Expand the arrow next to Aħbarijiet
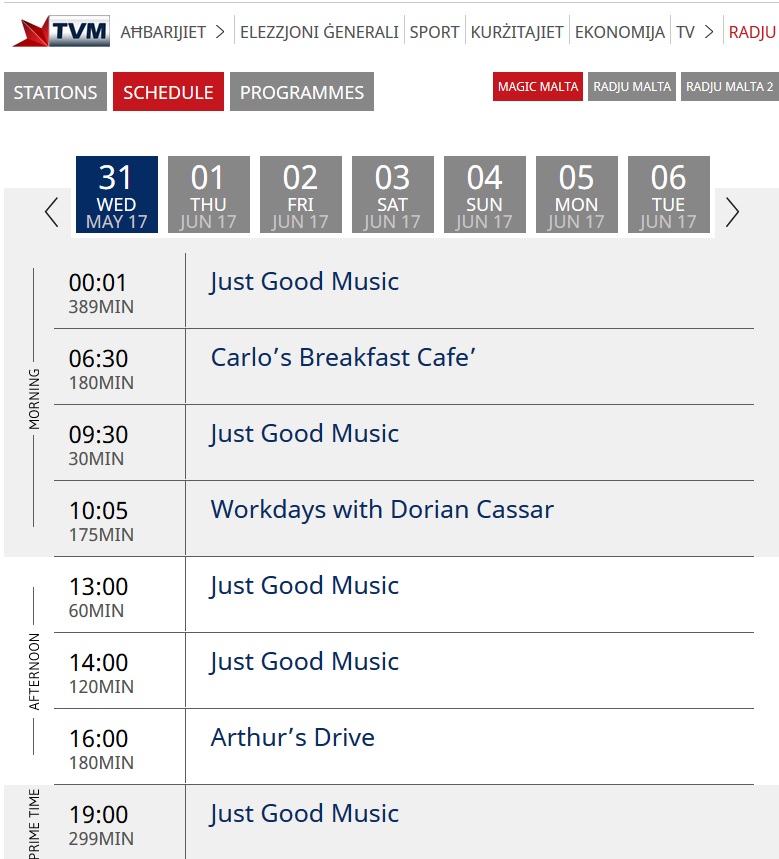The image size is (779, 859). click(x=220, y=32)
